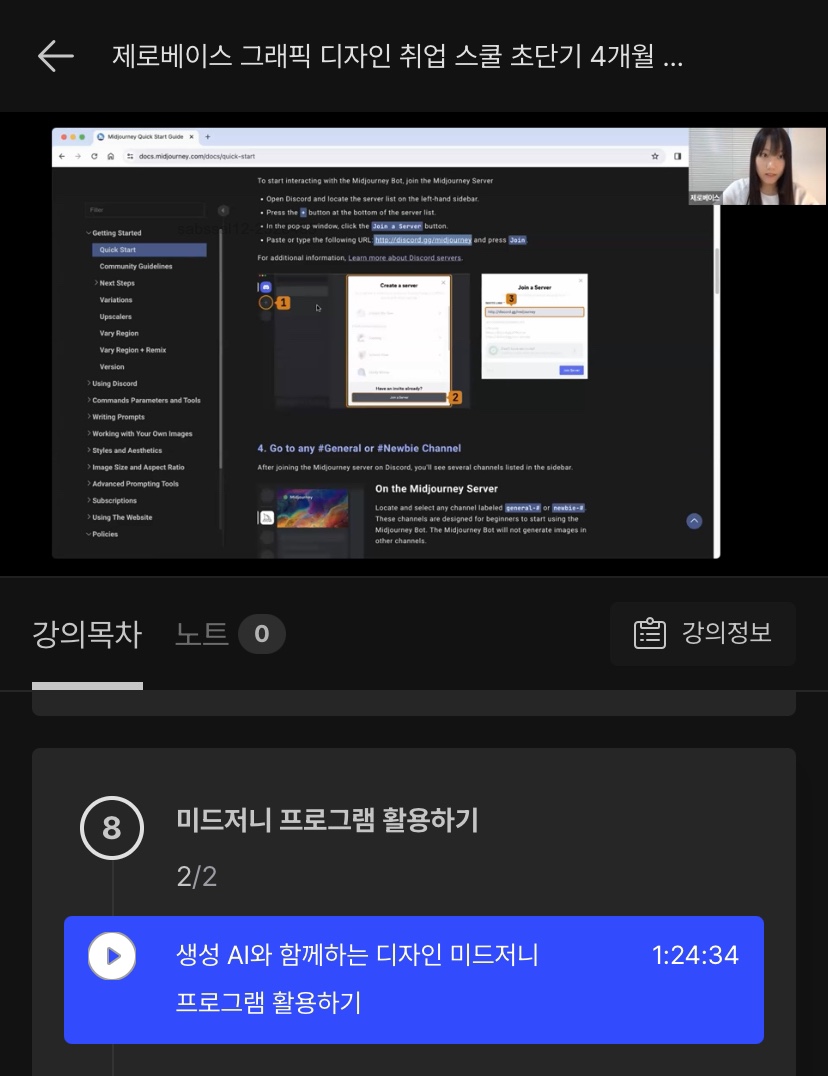Click the scroll-to-top round arrow button

(x=694, y=521)
